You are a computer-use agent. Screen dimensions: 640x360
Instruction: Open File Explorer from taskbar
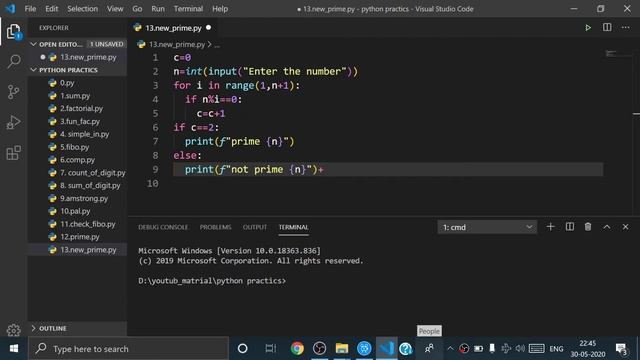(342, 349)
